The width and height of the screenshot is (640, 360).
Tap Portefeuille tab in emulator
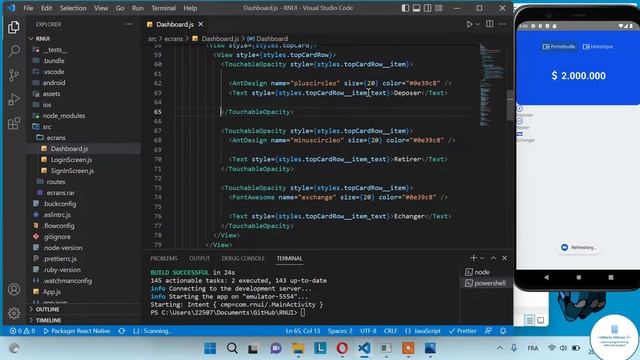[558, 47]
